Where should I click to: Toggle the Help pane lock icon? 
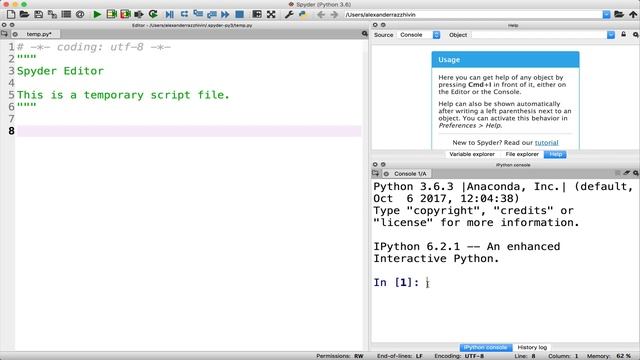point(624,35)
